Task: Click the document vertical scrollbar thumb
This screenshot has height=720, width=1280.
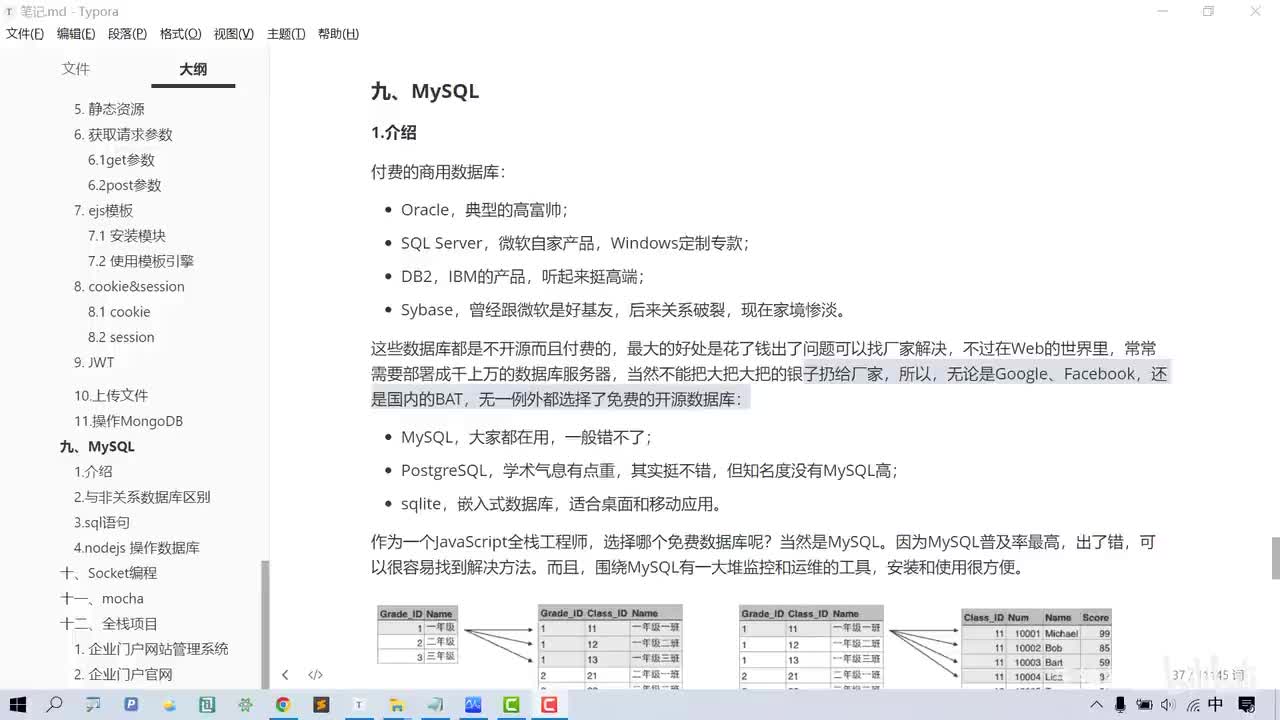Action: pos(1275,558)
